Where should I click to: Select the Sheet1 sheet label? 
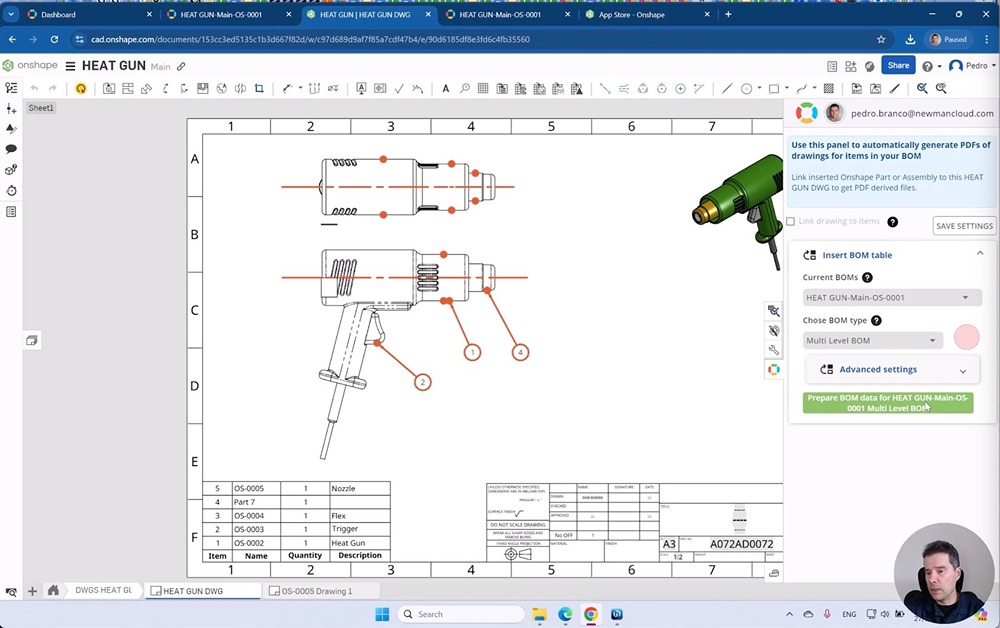(41, 108)
